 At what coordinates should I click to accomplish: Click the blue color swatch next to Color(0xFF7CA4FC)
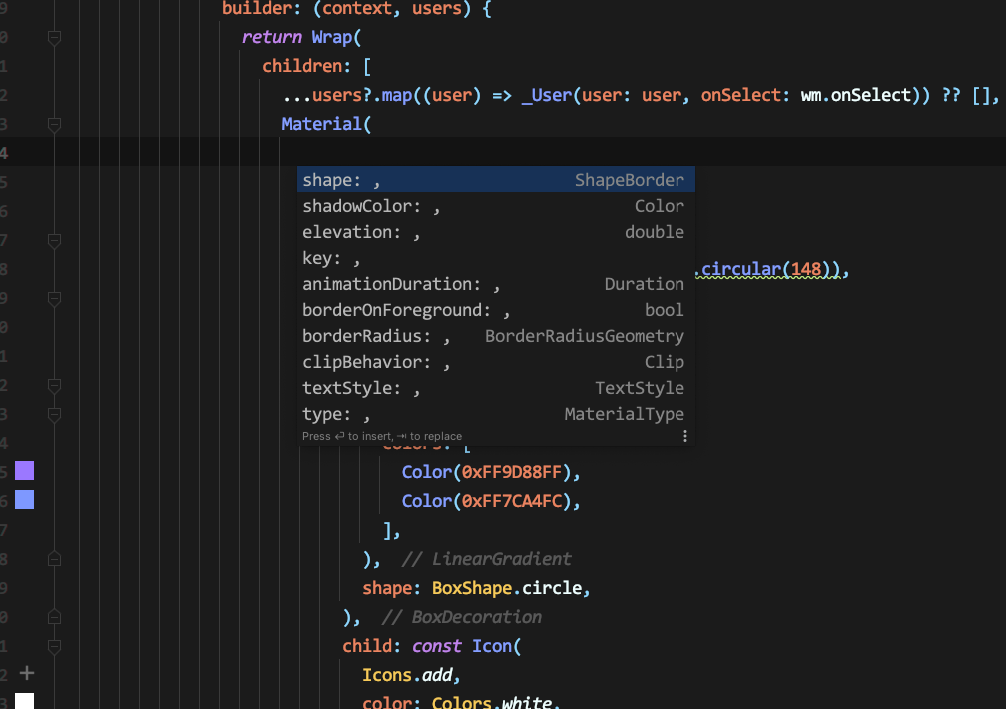click(24, 499)
